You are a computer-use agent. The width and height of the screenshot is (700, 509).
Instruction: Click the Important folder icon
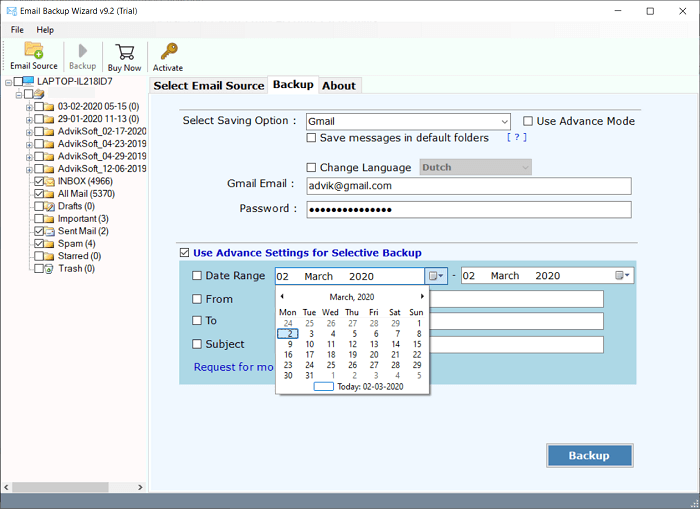[49, 219]
